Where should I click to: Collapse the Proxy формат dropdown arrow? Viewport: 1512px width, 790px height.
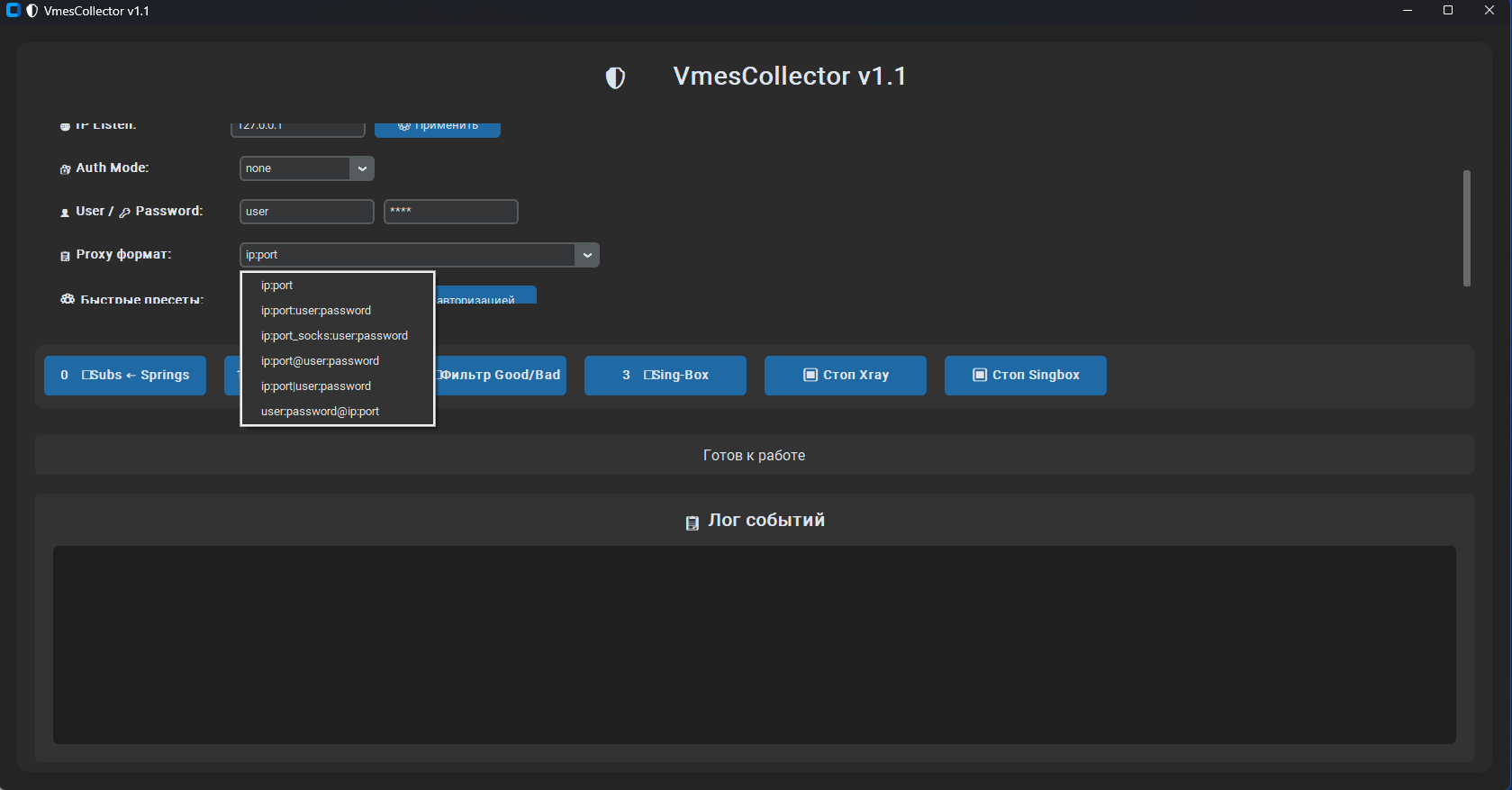point(587,255)
